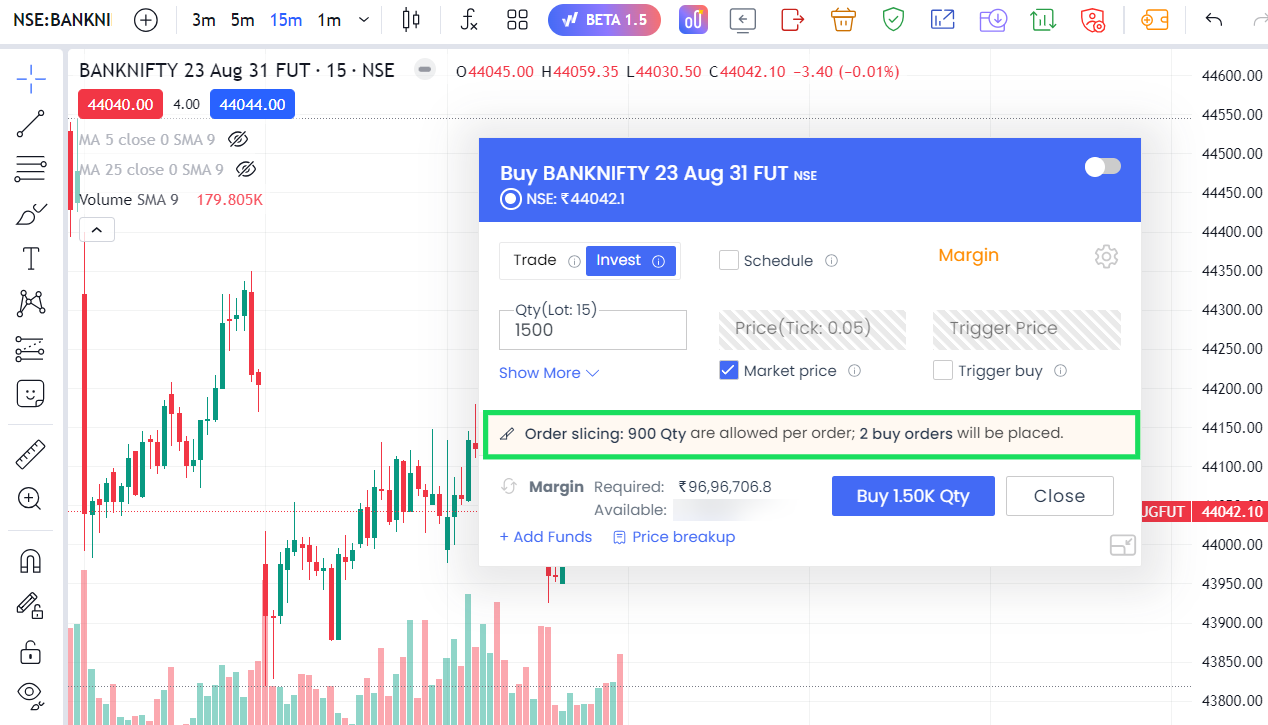This screenshot has width=1268, height=725.
Task: Click the Volume SMA 9 legend label
Action: 129,199
